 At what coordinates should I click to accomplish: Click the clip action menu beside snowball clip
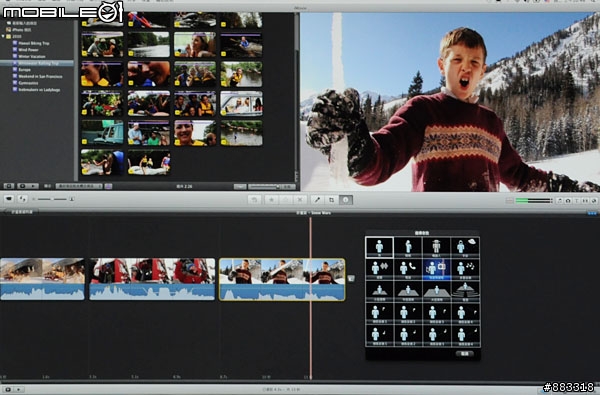[351, 279]
